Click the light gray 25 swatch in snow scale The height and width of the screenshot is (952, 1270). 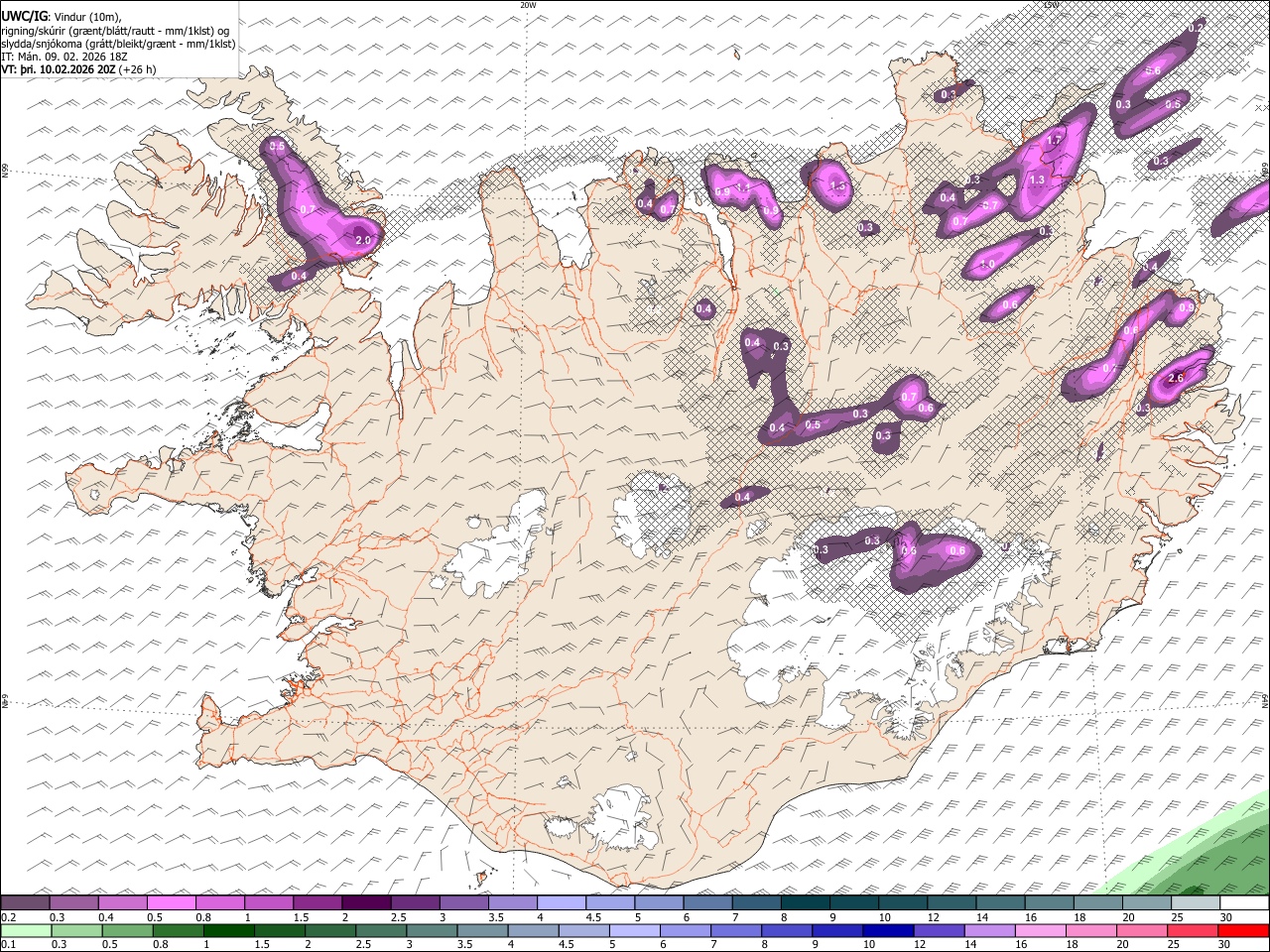pos(1197,903)
